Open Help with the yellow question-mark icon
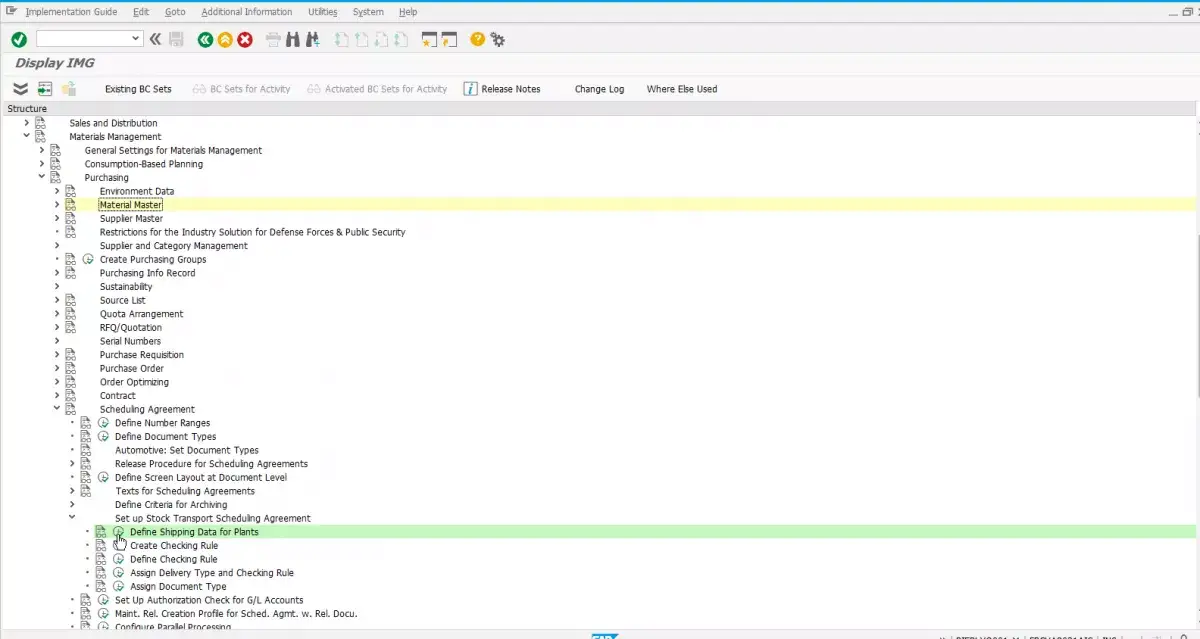Screen dimensions: 1200x639 pos(478,39)
